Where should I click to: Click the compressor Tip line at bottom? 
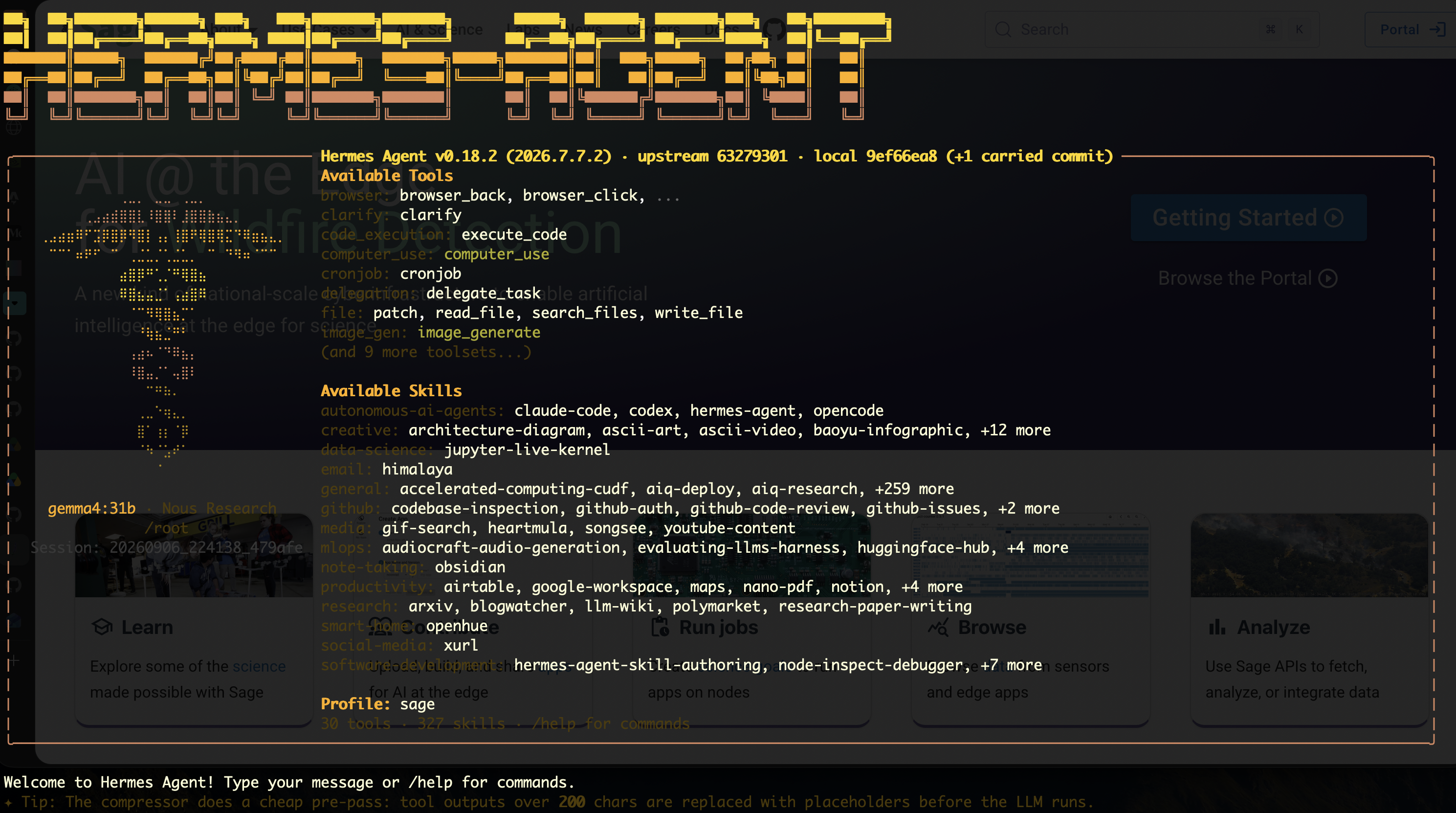point(548,802)
